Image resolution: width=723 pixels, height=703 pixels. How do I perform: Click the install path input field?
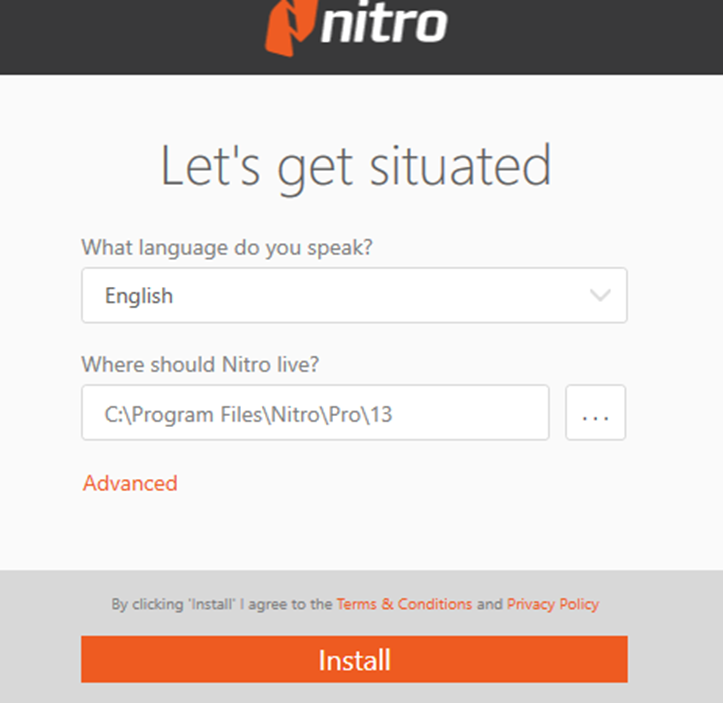pos(315,413)
